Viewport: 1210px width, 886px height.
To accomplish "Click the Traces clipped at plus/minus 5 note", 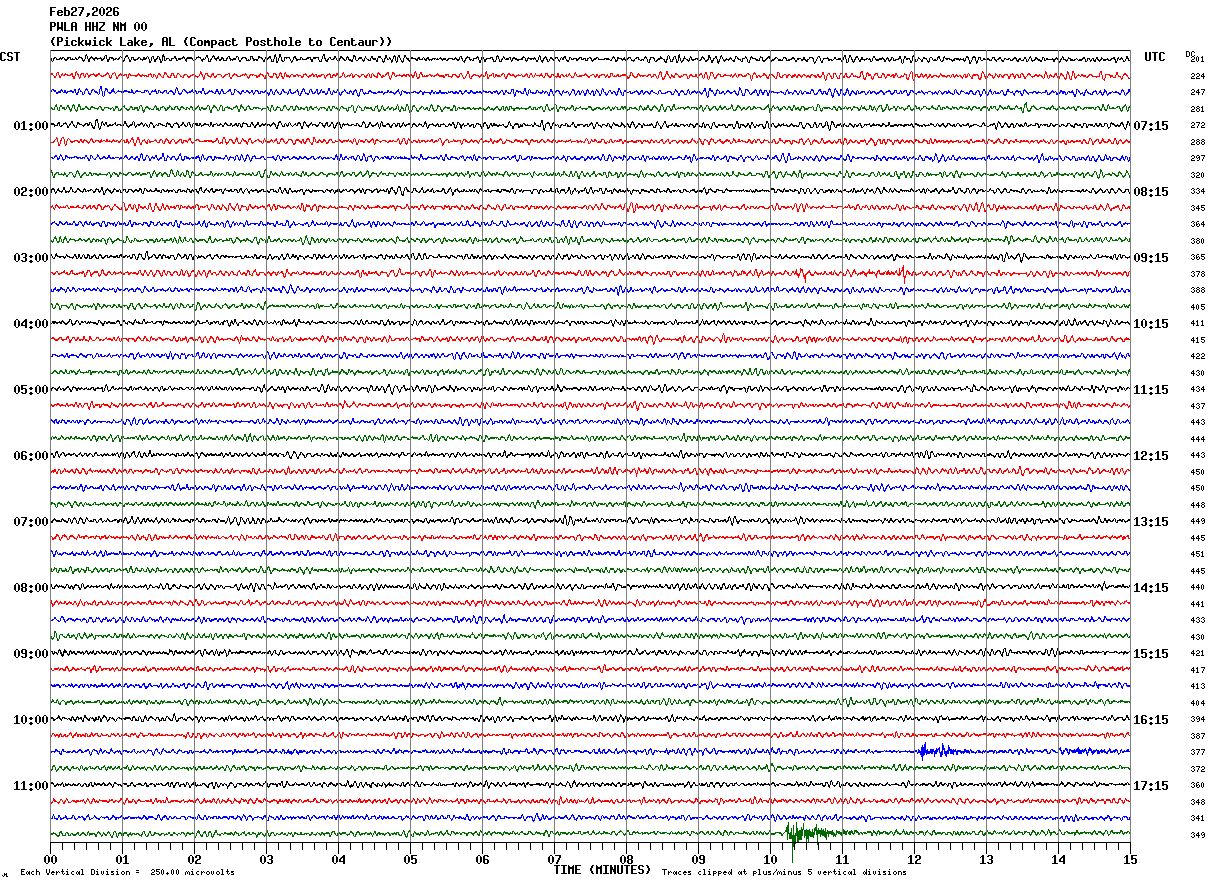I will coord(784,873).
